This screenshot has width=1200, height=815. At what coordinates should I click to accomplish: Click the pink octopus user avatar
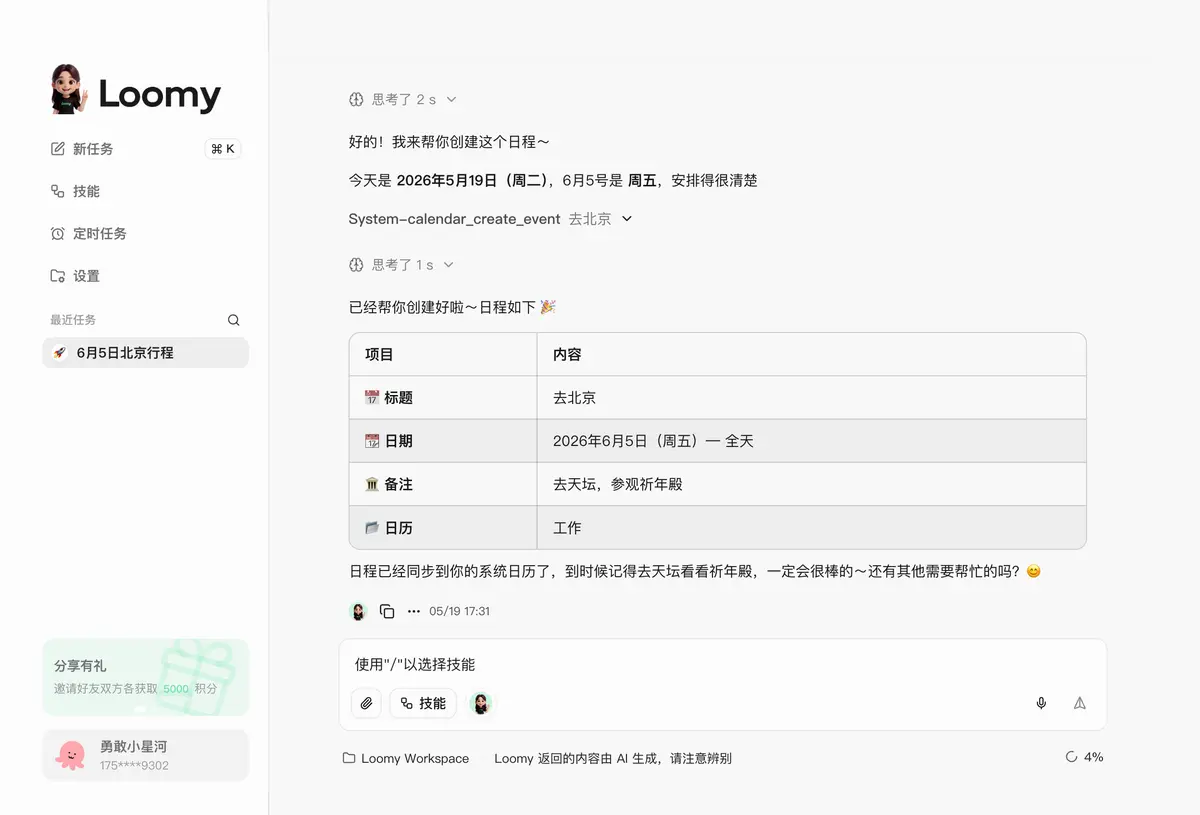click(71, 755)
